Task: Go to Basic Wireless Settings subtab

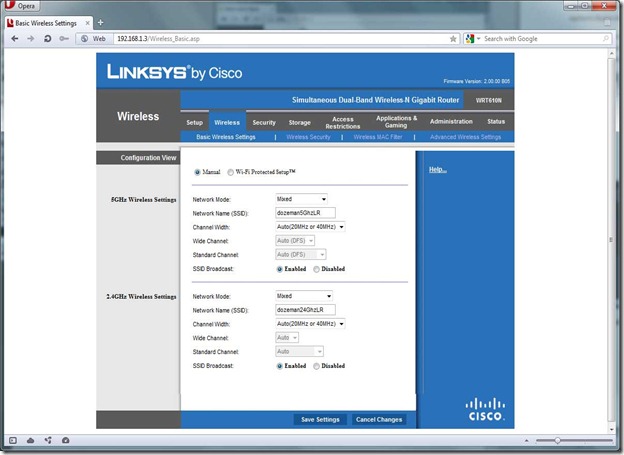Action: [x=226, y=137]
